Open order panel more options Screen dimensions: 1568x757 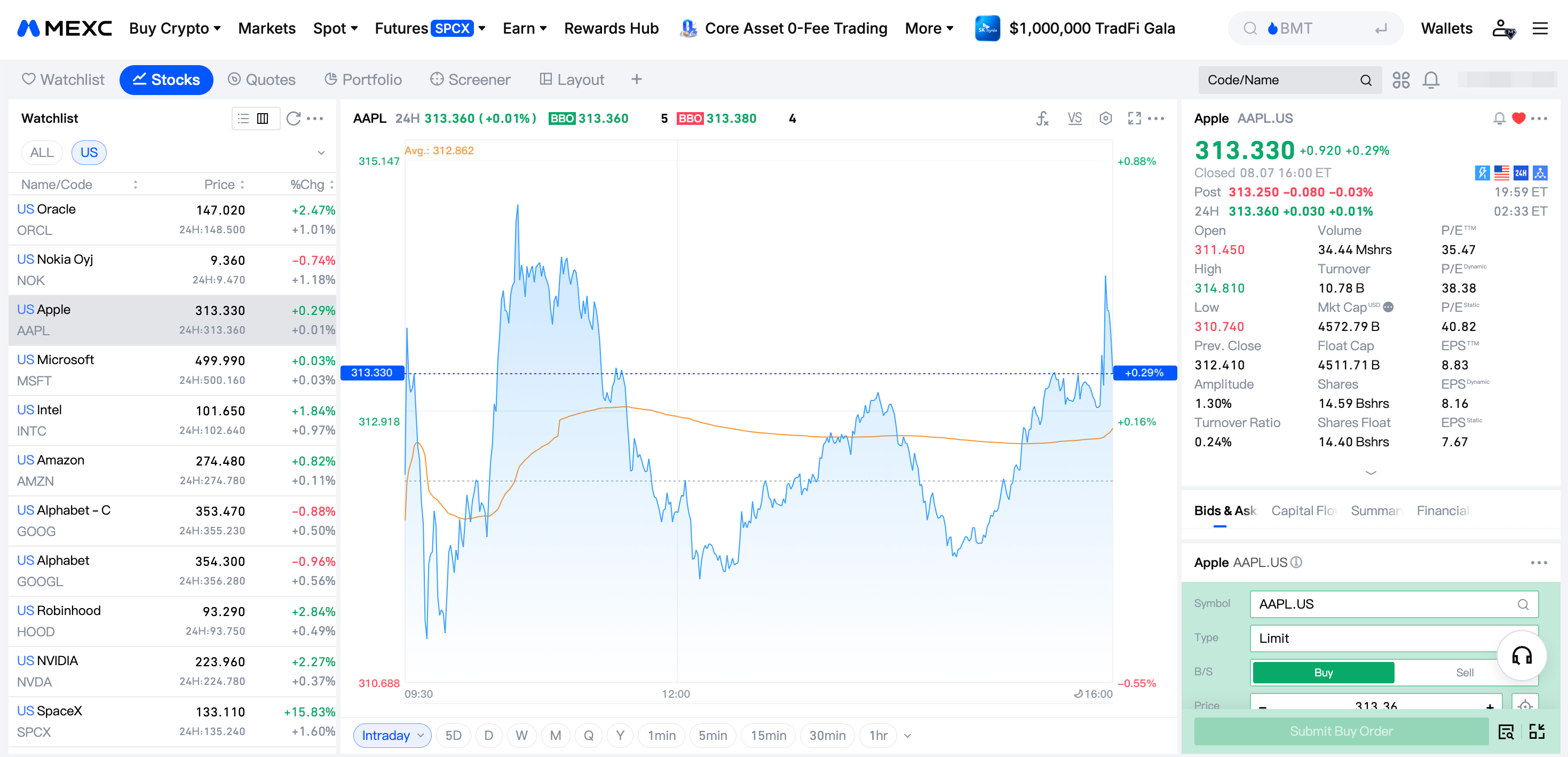coord(1539,563)
